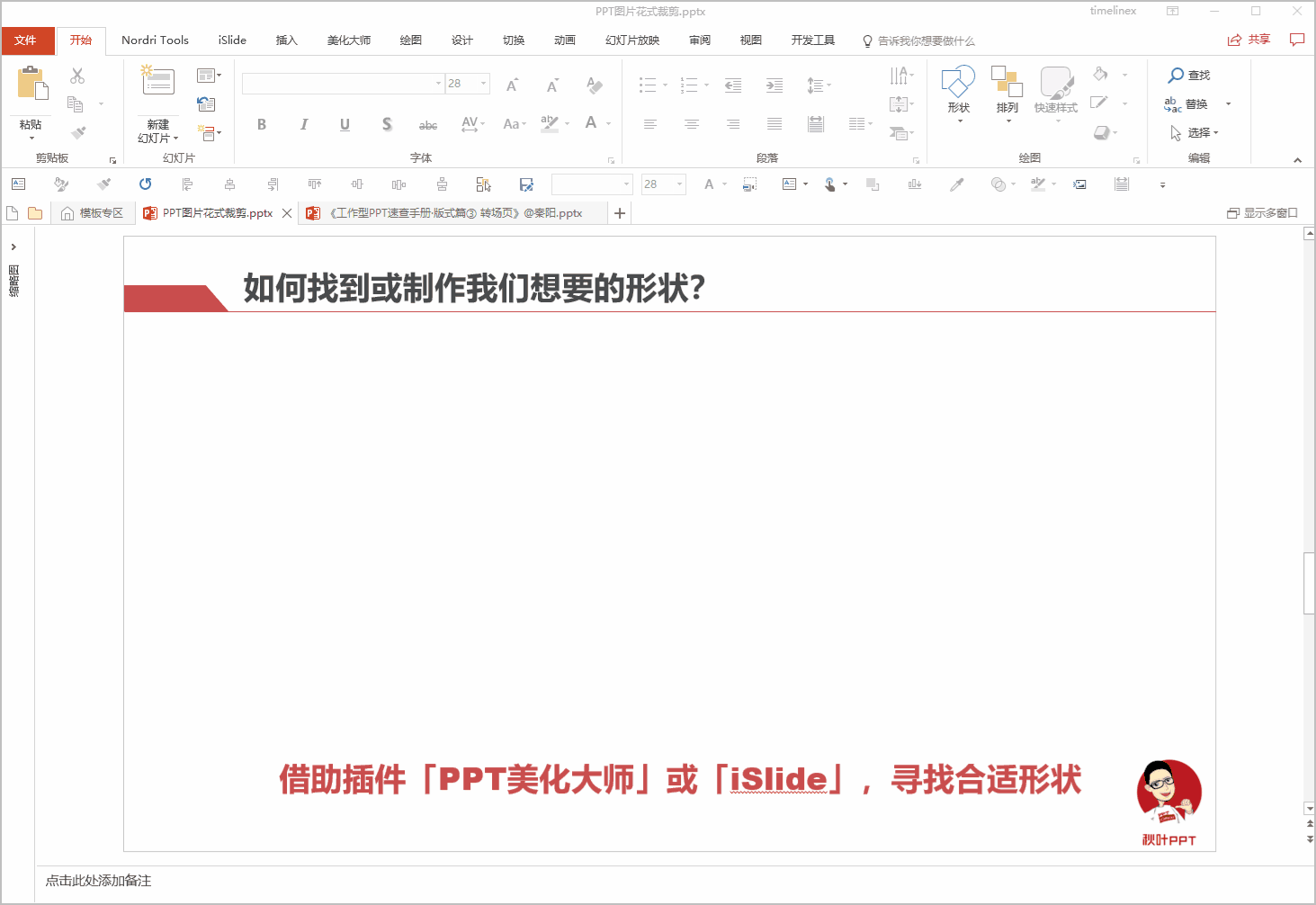Switch to 模板专区 document tab

pos(93,213)
